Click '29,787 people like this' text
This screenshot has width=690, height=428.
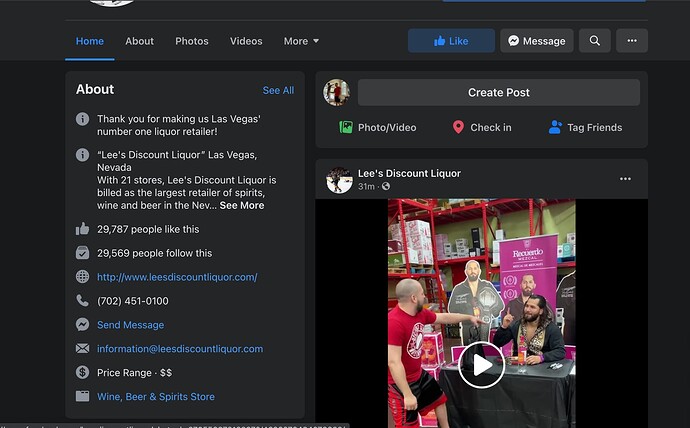(x=148, y=230)
